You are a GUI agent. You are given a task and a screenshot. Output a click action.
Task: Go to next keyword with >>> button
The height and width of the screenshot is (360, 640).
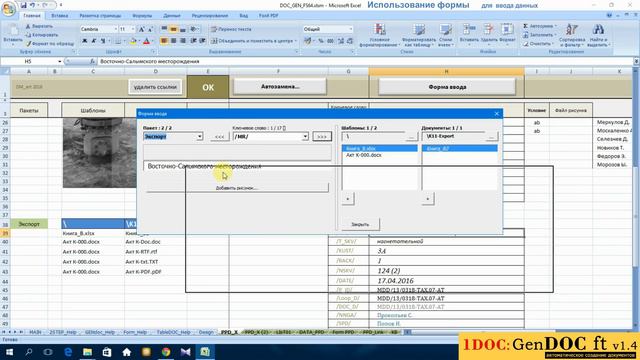322,137
